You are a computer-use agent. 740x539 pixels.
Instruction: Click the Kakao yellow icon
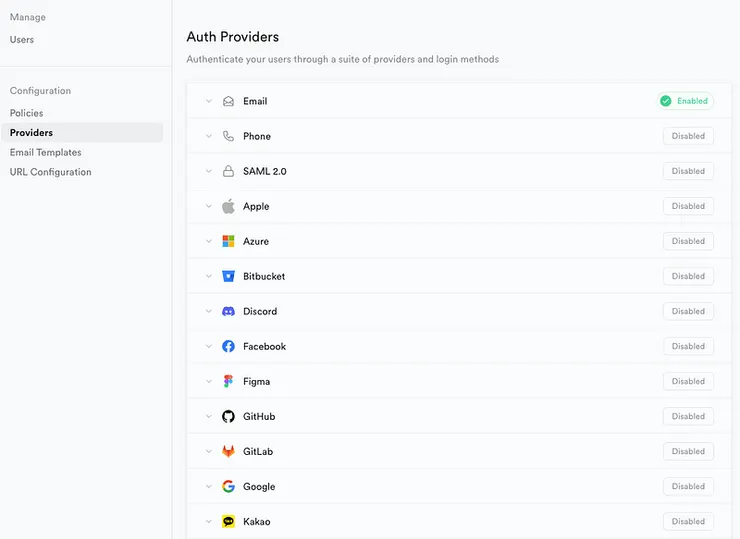tap(228, 521)
